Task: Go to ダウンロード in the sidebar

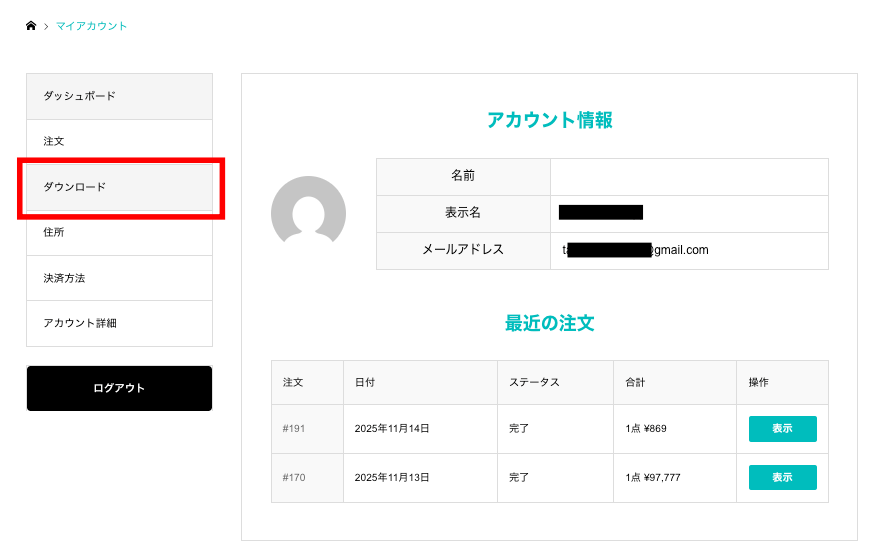Action: point(119,187)
